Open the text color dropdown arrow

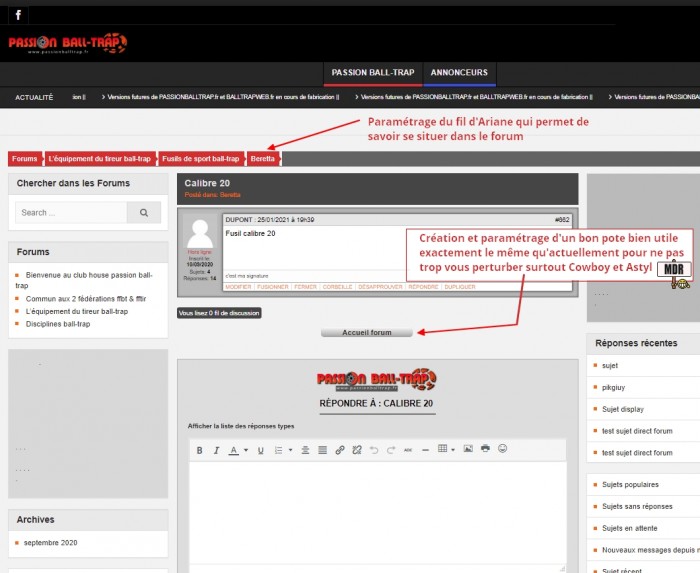246,451
